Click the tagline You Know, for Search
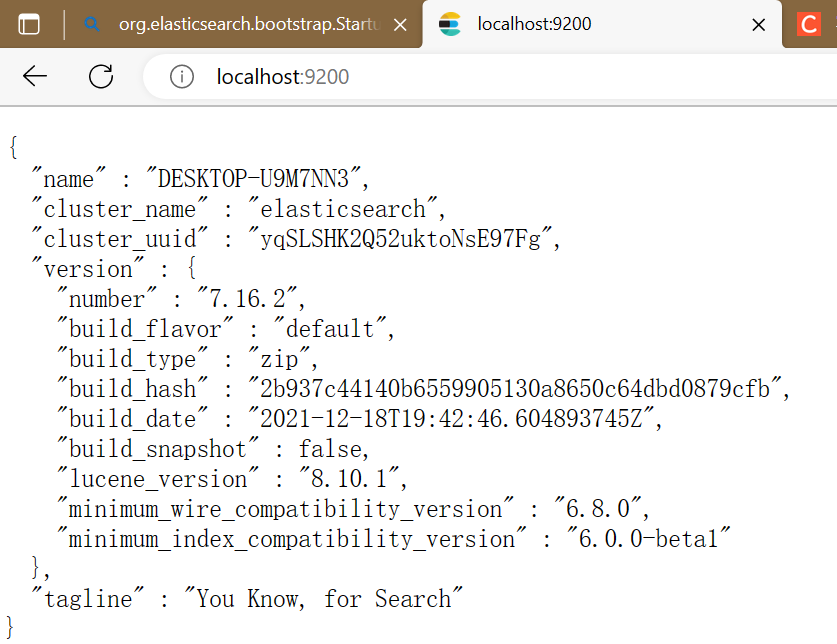The width and height of the screenshot is (837, 644). pos(330,598)
